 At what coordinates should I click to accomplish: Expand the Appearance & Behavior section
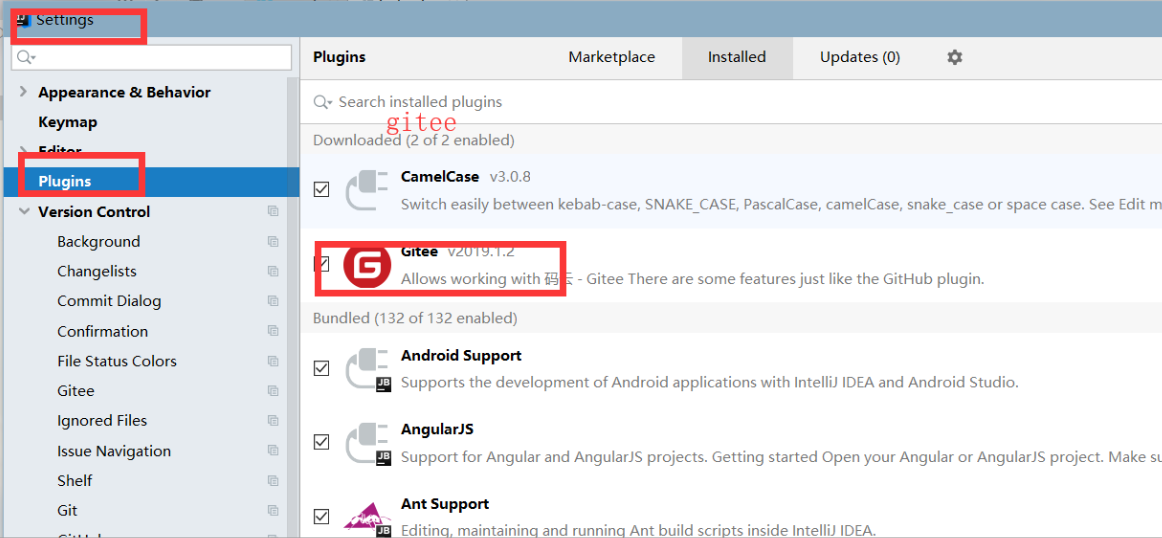tap(24, 92)
